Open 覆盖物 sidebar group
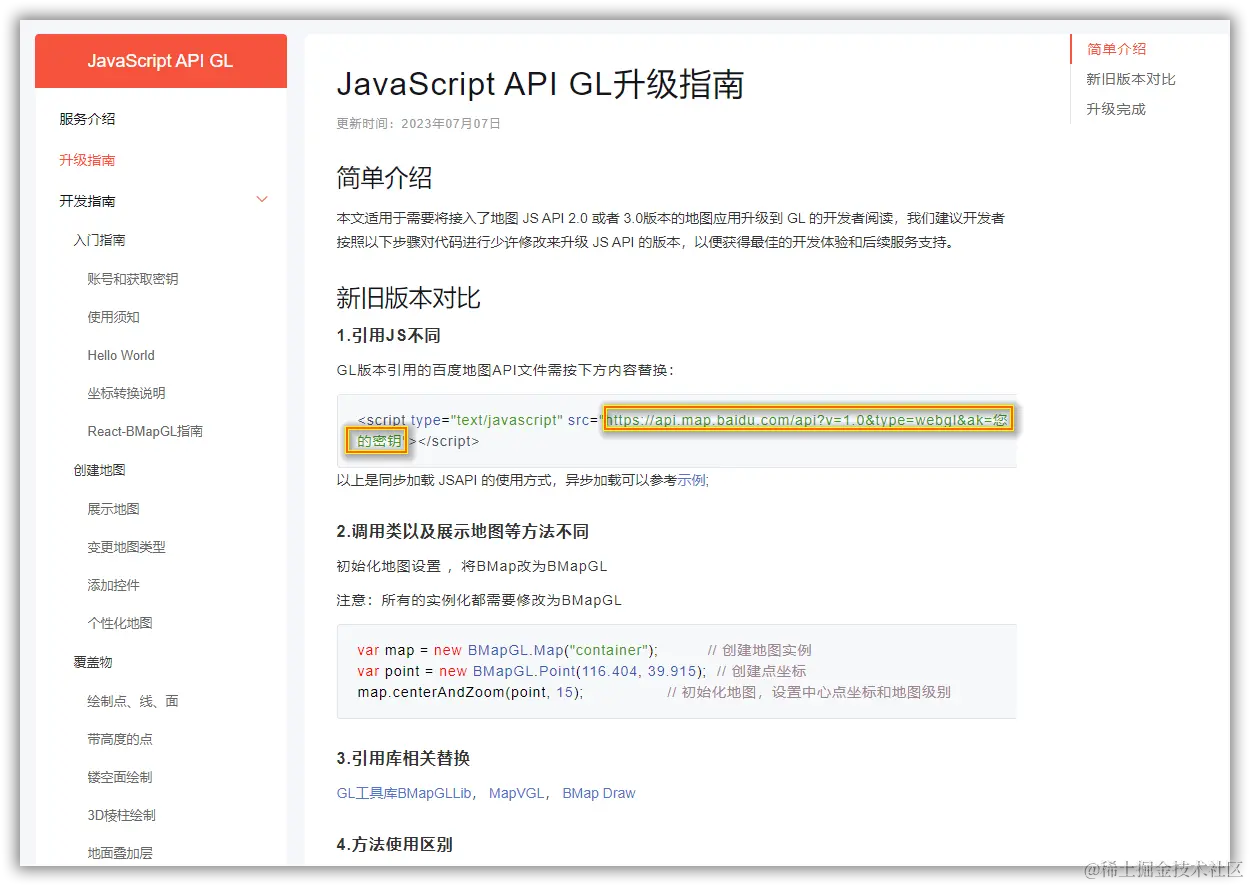The width and height of the screenshot is (1250, 886). pos(93,662)
